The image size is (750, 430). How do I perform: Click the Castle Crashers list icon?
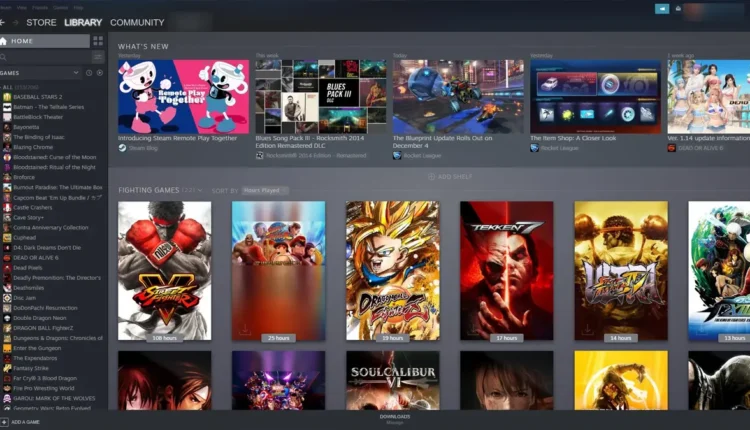click(7, 207)
